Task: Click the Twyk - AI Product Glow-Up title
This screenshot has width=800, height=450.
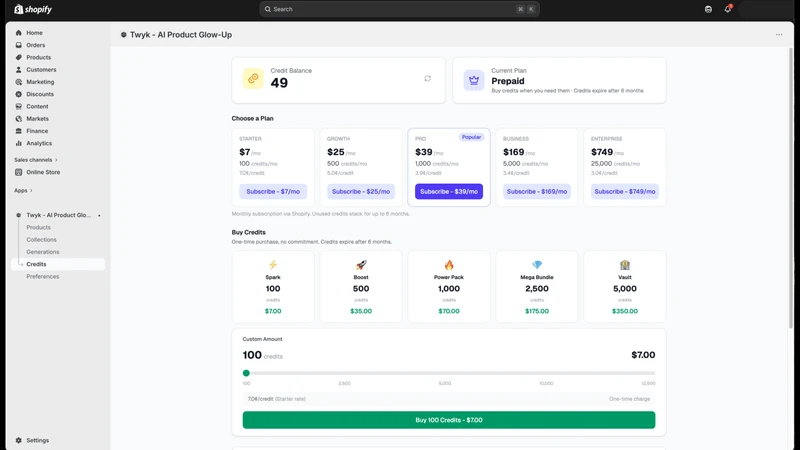Action: [x=181, y=35]
